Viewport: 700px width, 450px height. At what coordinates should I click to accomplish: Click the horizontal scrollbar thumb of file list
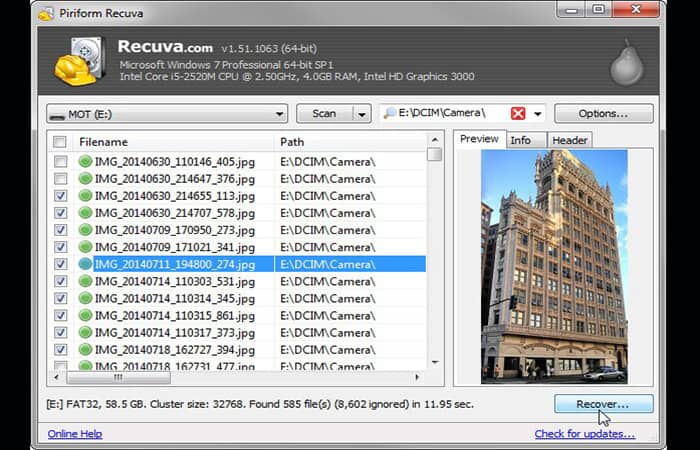click(118, 377)
